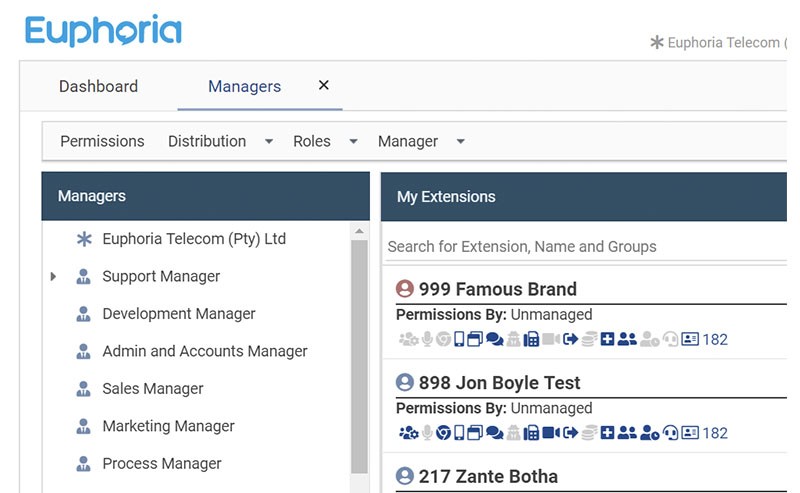800x493 pixels.
Task: Select Euphoria Telecom (Pty) Ltd entry
Action: (194, 239)
